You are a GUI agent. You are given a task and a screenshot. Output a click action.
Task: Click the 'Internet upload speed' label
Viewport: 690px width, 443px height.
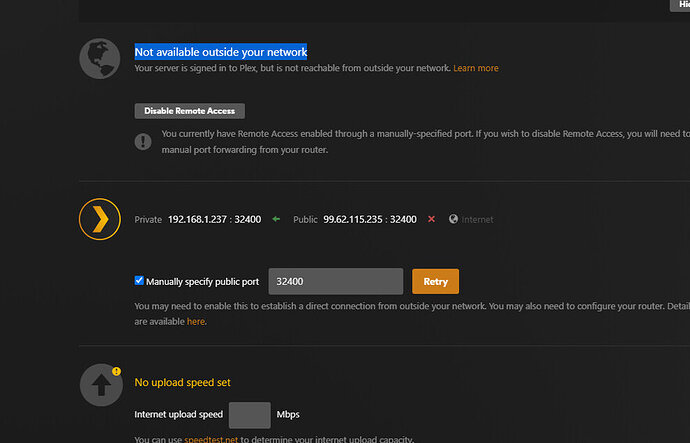click(x=179, y=414)
